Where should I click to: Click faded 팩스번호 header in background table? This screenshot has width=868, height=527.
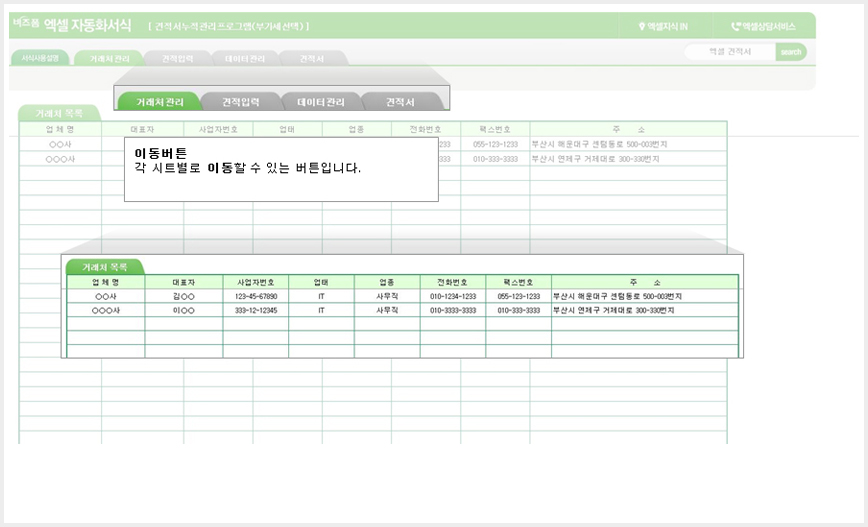tap(495, 130)
